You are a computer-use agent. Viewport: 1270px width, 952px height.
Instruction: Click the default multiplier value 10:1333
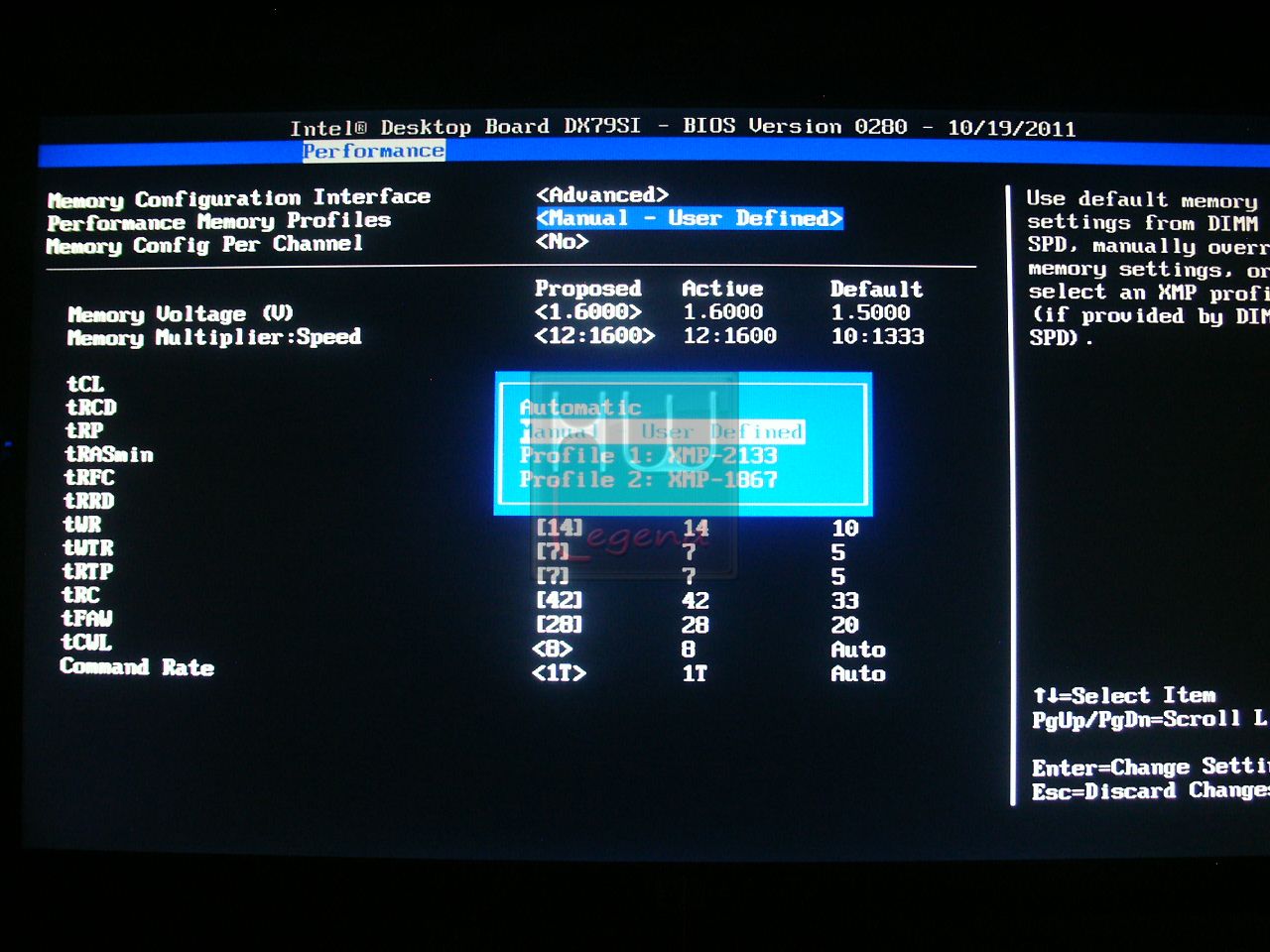878,336
